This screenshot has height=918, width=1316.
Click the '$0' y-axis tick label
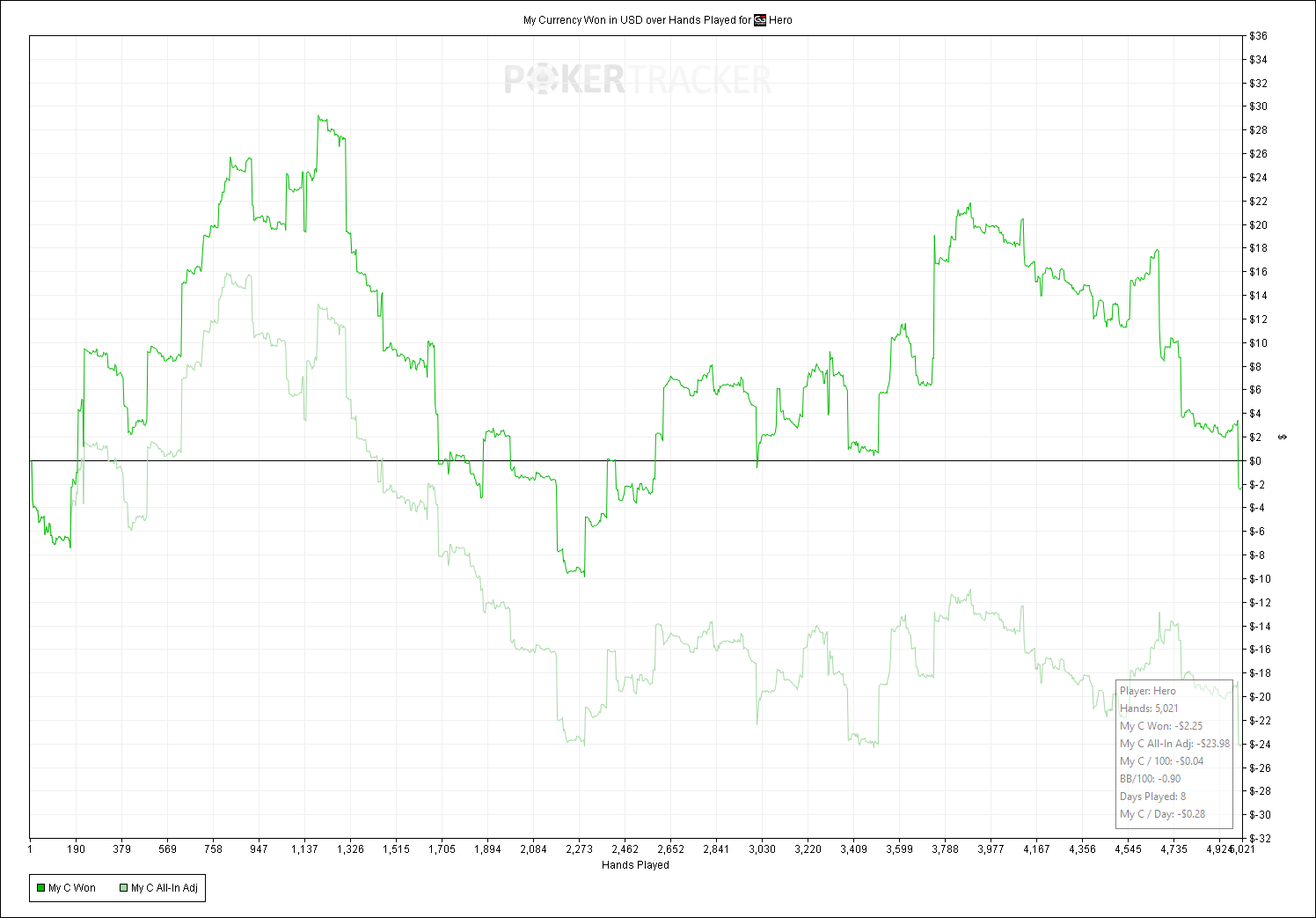(1255, 461)
